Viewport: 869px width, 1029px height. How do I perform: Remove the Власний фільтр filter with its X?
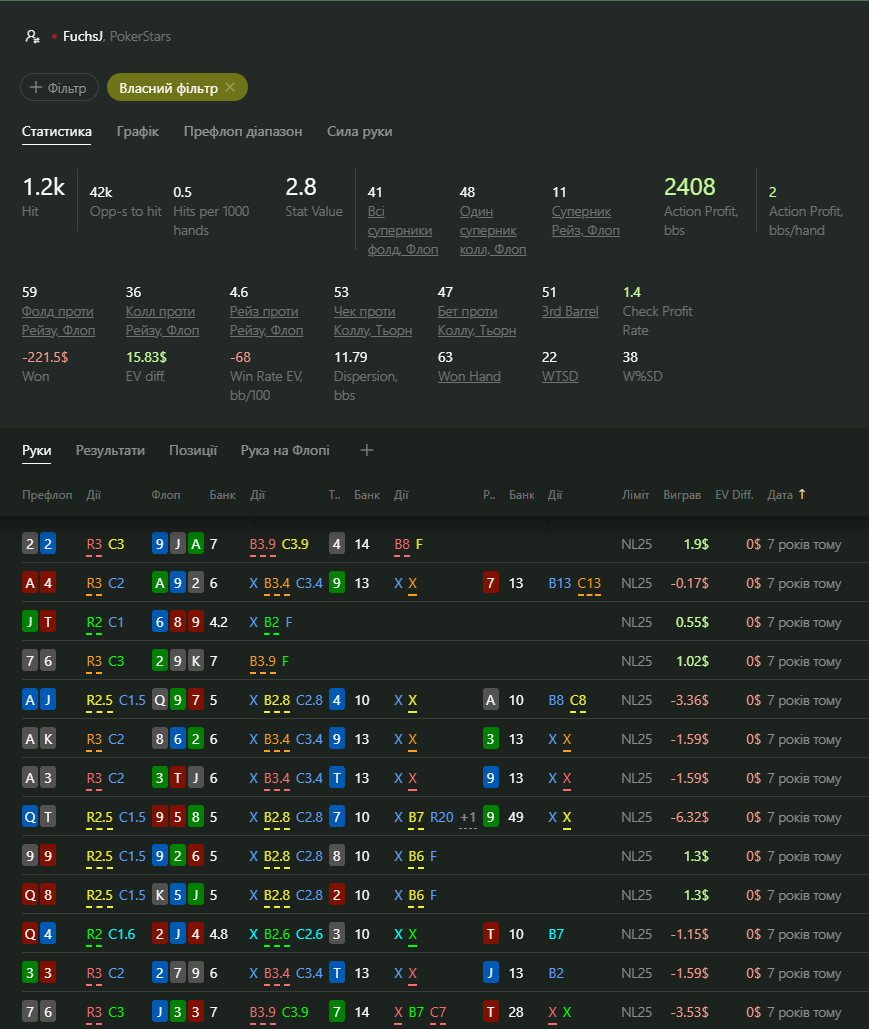pyautogui.click(x=230, y=87)
